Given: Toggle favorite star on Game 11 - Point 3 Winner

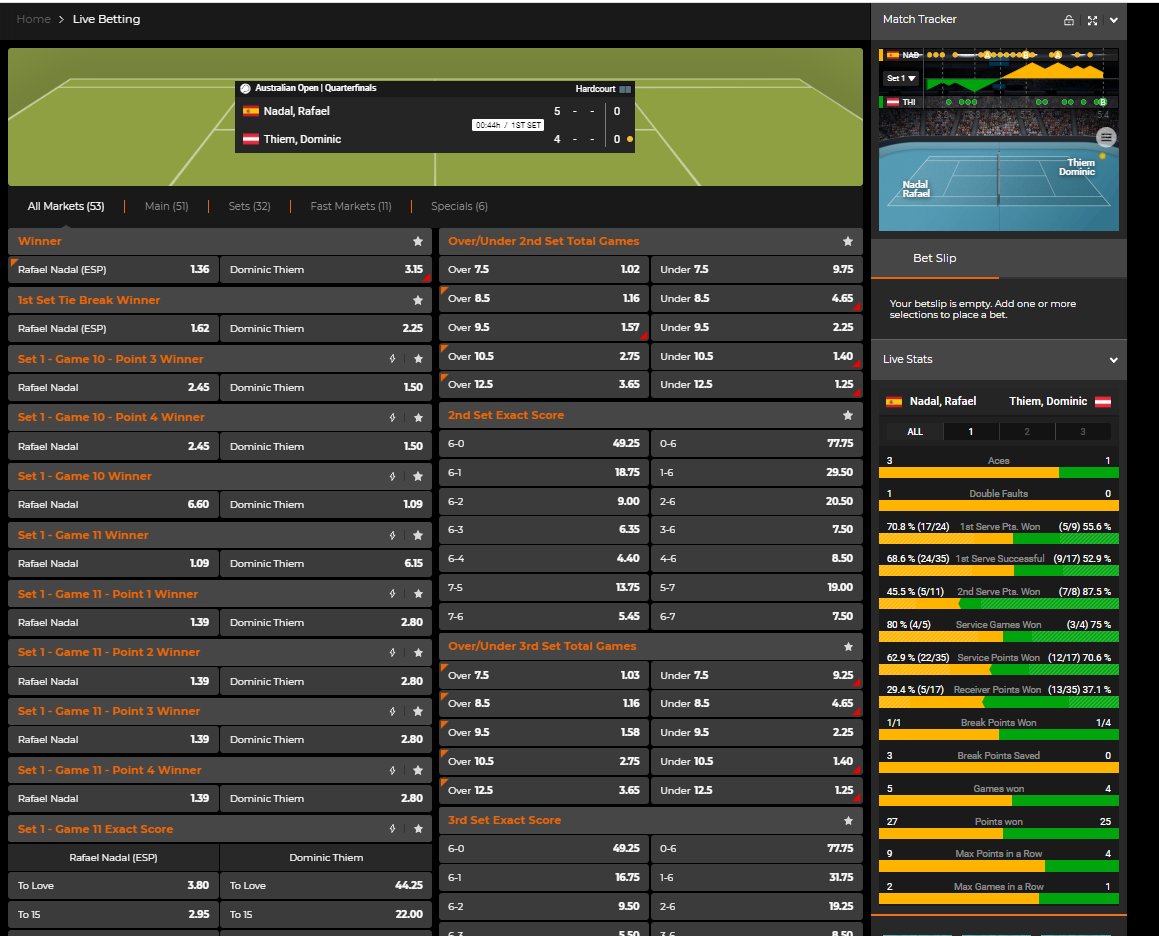Looking at the screenshot, I should [418, 711].
